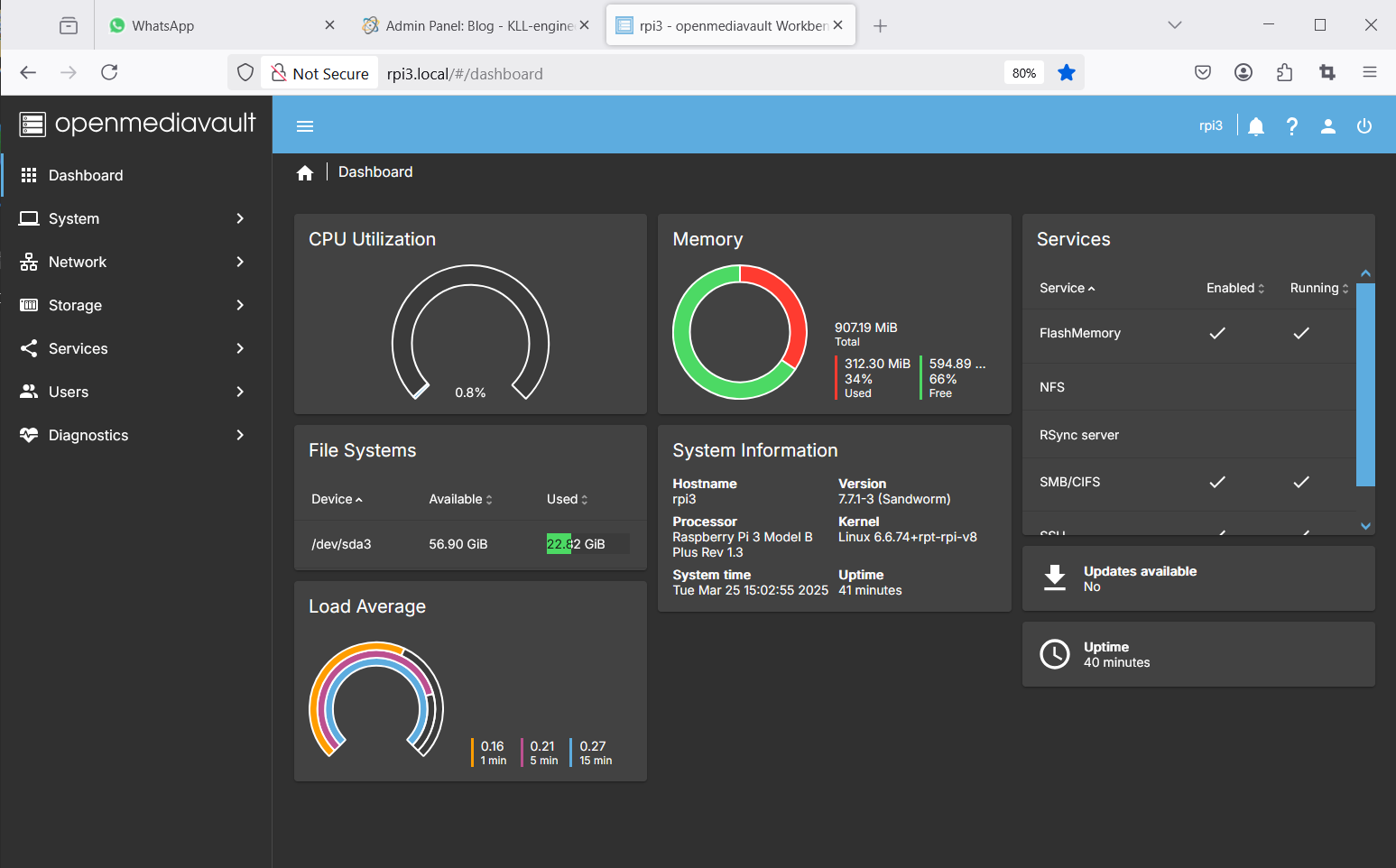The width and height of the screenshot is (1396, 868).
Task: Click the crop screenshot toolbar icon
Action: 1327,72
